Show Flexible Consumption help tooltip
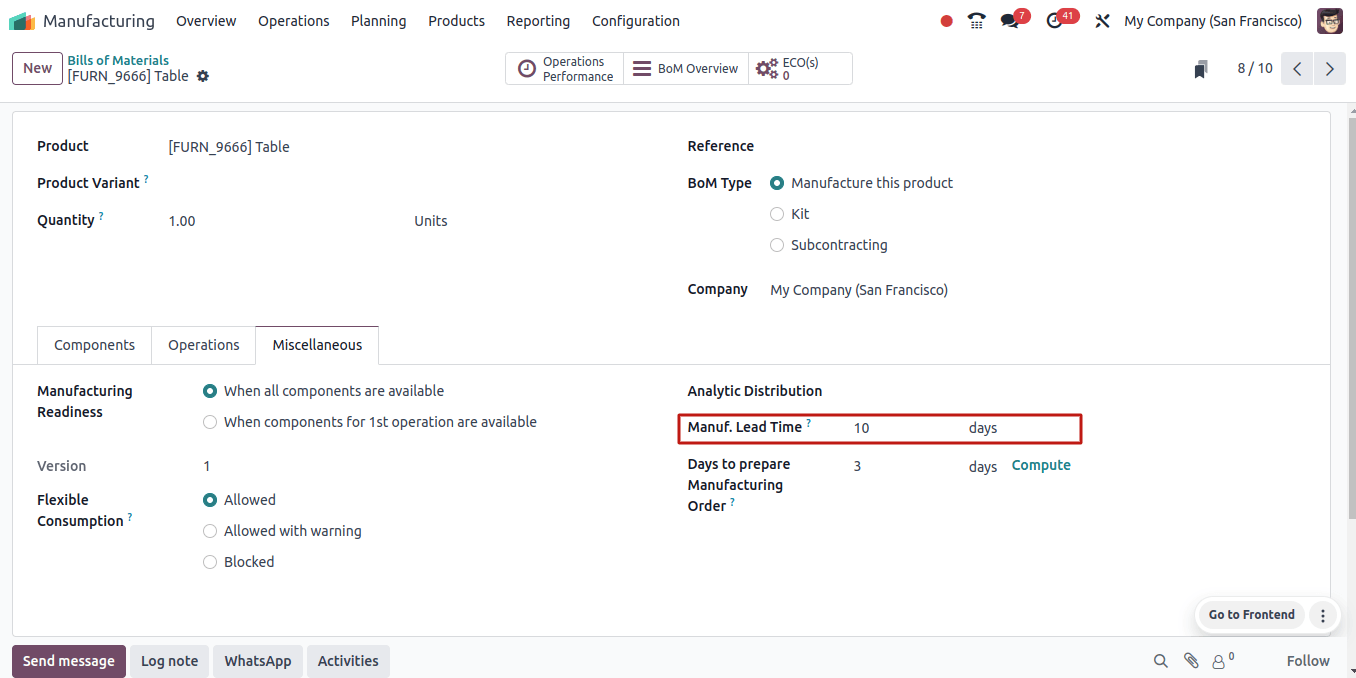This screenshot has width=1356, height=678. 130,518
